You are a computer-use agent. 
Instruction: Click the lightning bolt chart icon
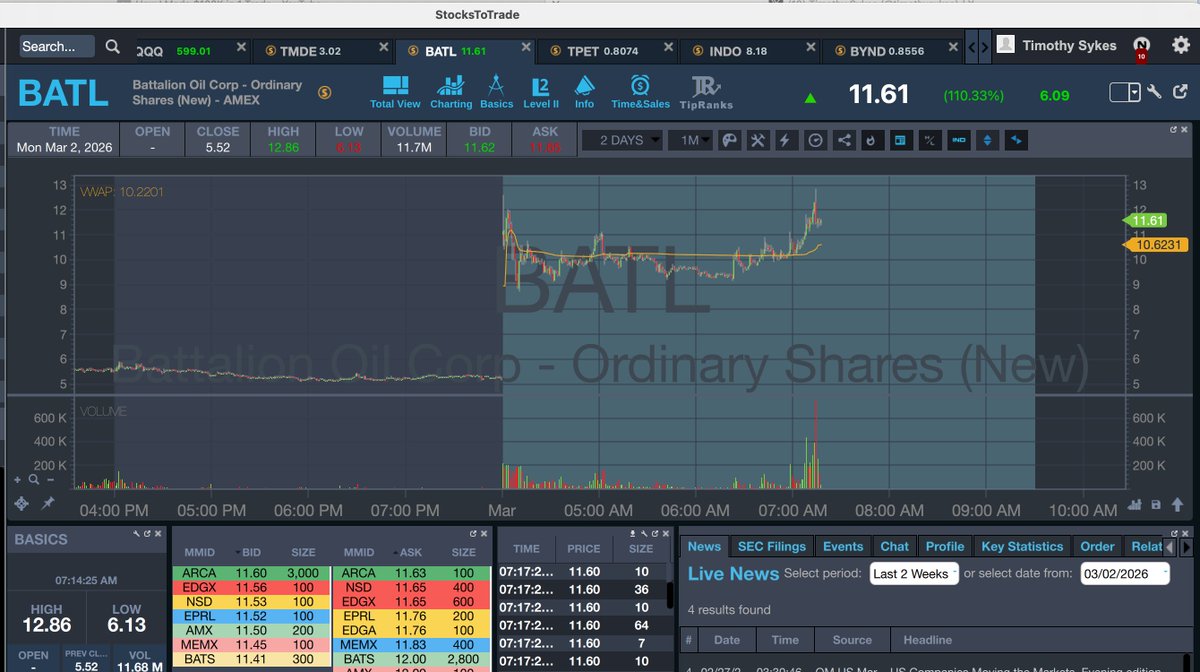(786, 140)
